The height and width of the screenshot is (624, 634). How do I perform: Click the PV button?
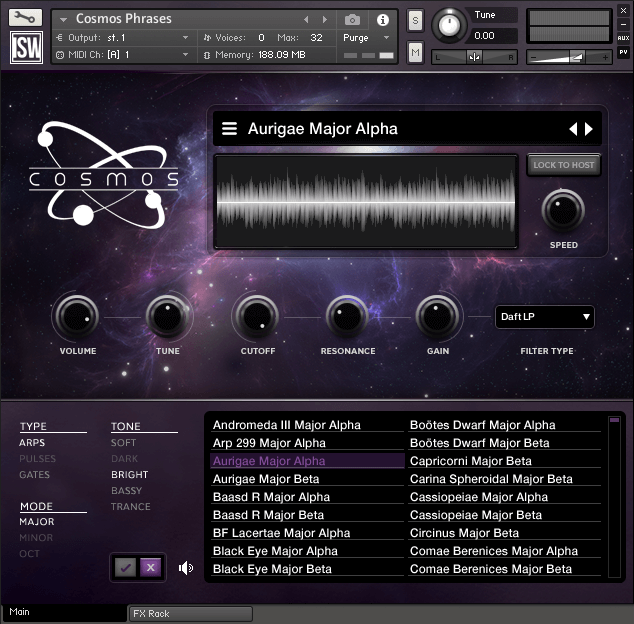tap(623, 52)
